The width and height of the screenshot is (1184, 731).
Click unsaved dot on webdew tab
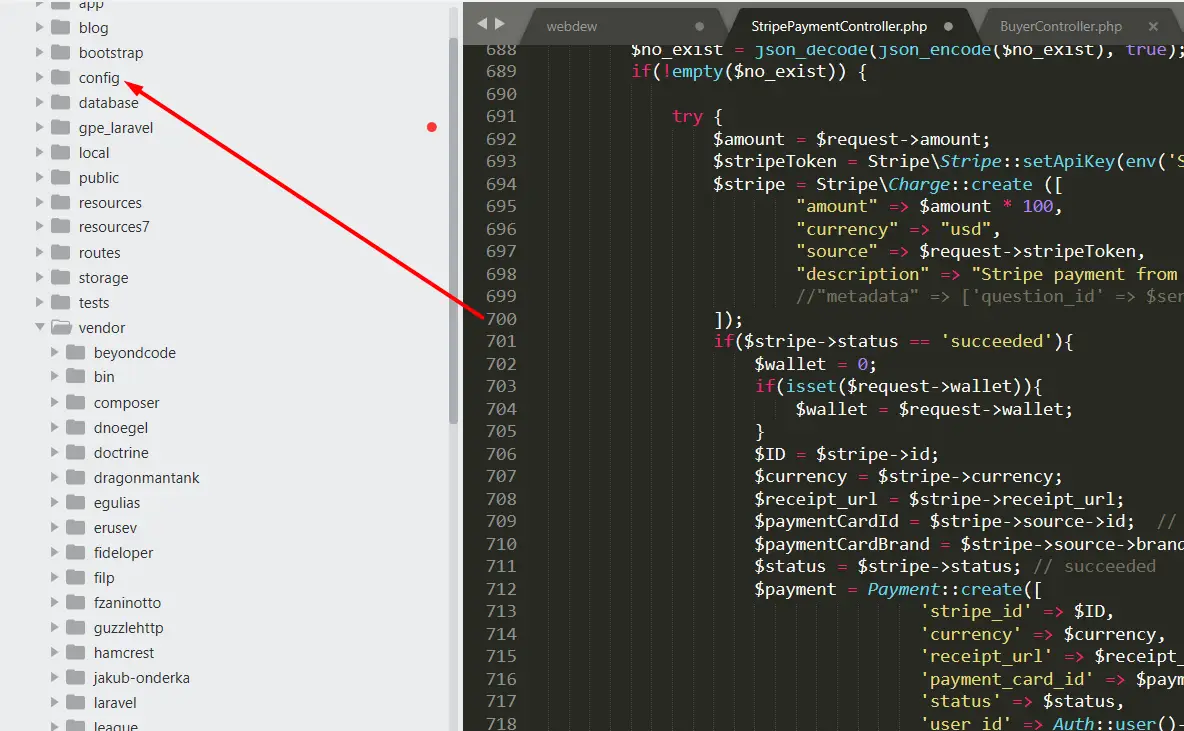pyautogui.click(x=699, y=26)
